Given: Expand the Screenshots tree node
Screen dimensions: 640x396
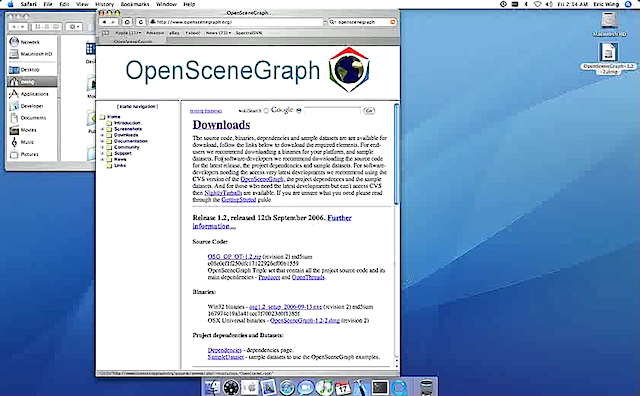Looking at the screenshot, I should tap(102, 129).
